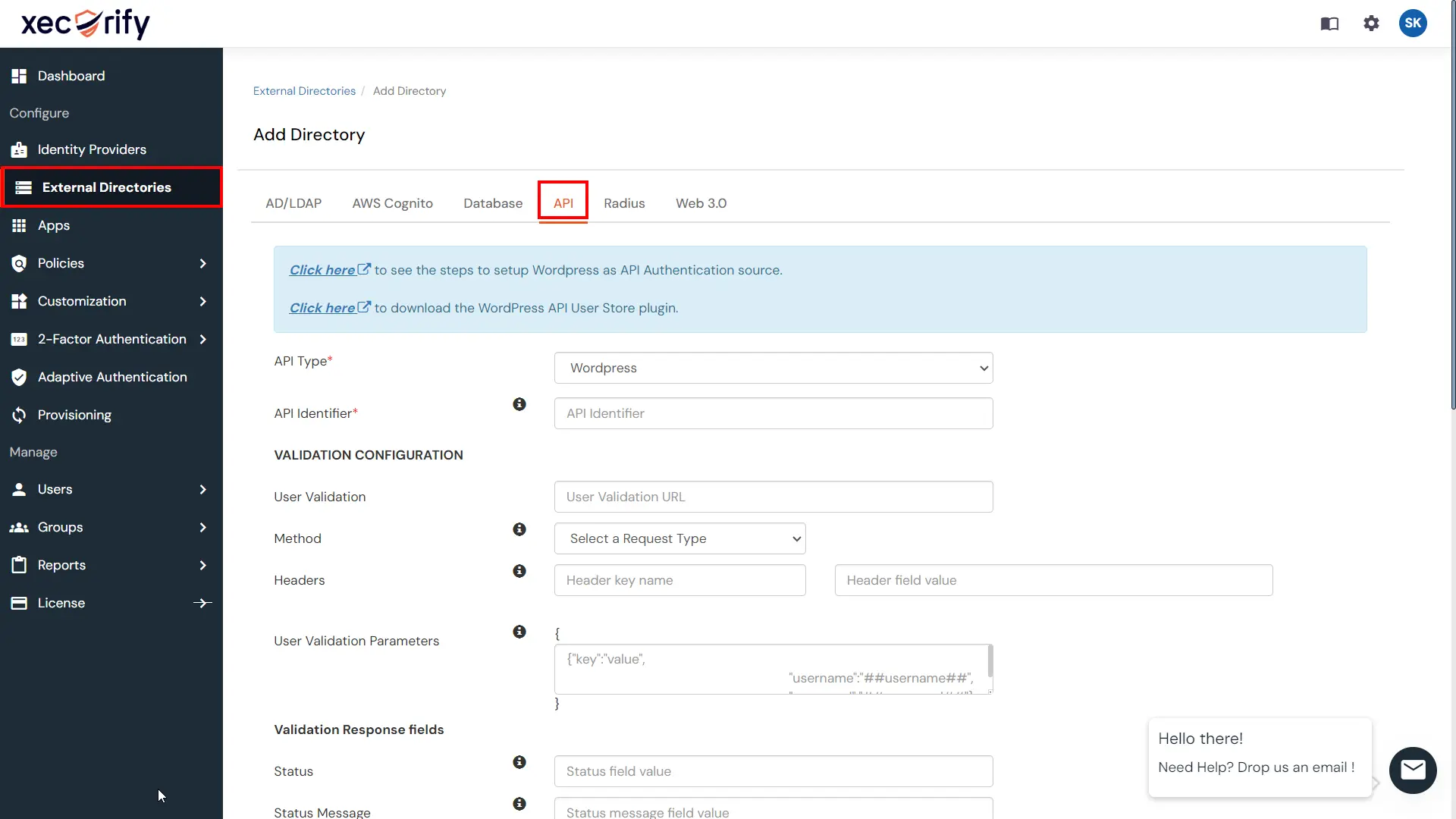Click the info tooltip next to API Identifier

coord(519,404)
